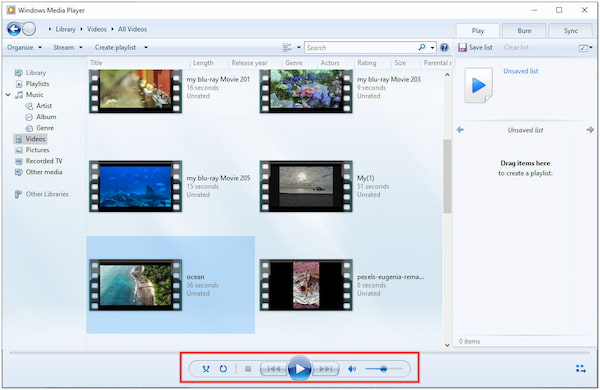Click the seek bar above controls
Image resolution: width=600 pixels, height=390 pixels.
click(x=300, y=352)
